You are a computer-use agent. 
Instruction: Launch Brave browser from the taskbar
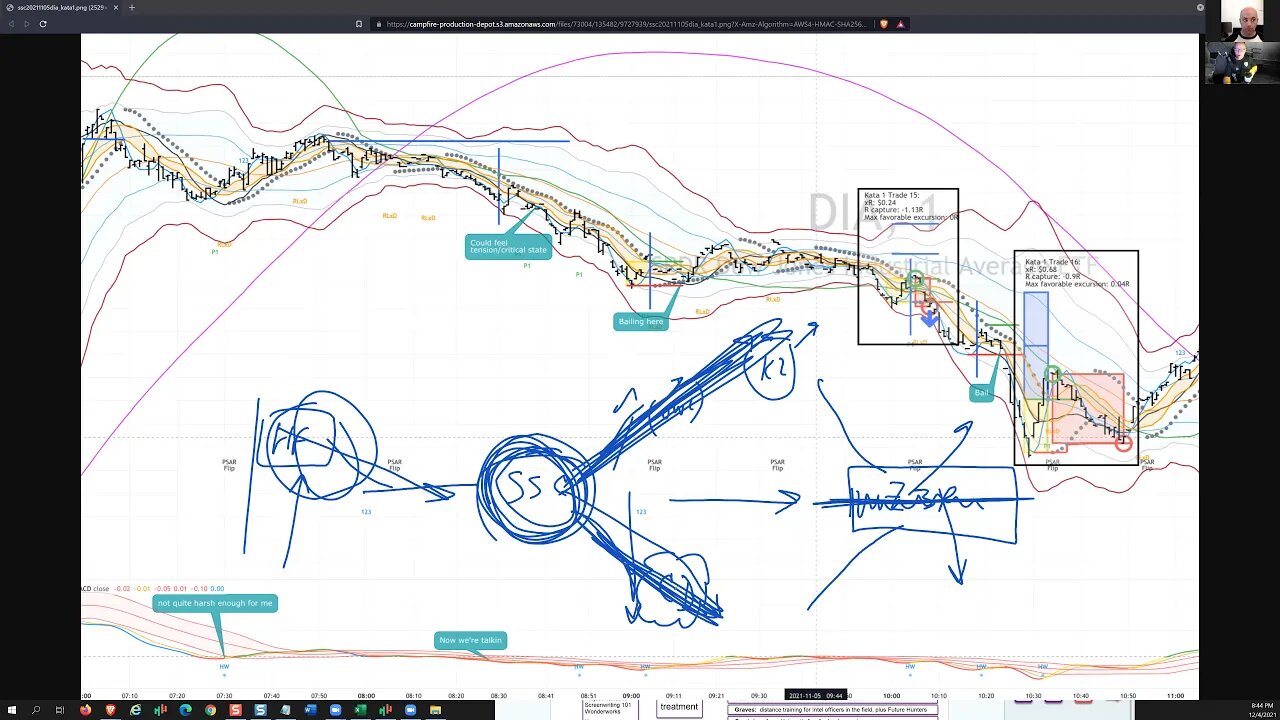pos(110,710)
